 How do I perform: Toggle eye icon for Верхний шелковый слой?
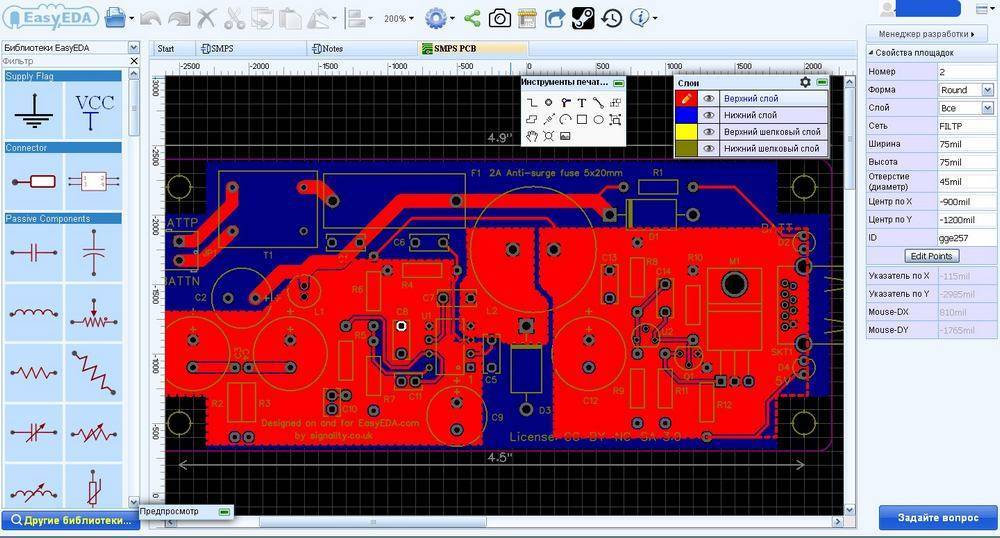pyautogui.click(x=708, y=132)
